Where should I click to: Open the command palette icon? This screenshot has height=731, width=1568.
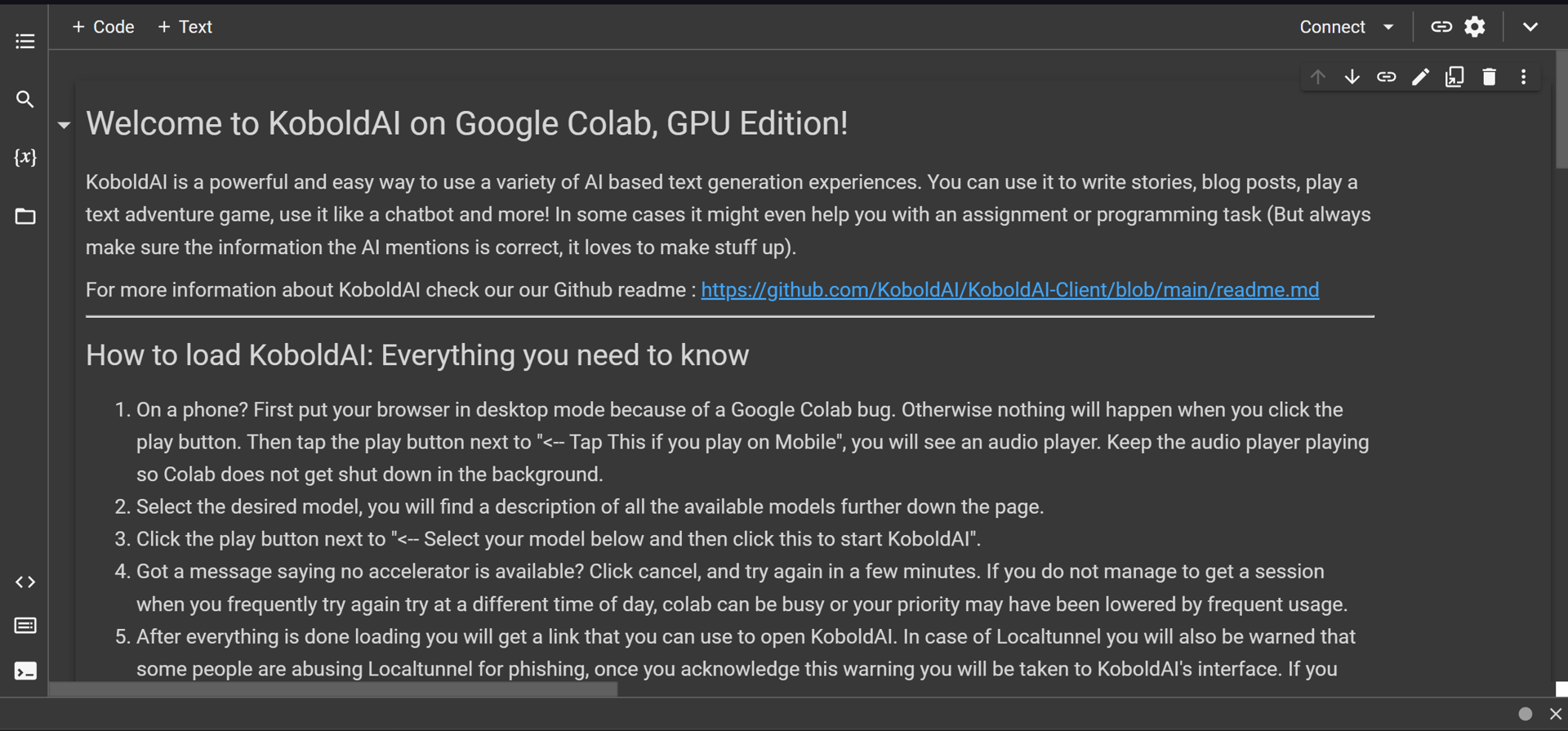click(24, 626)
